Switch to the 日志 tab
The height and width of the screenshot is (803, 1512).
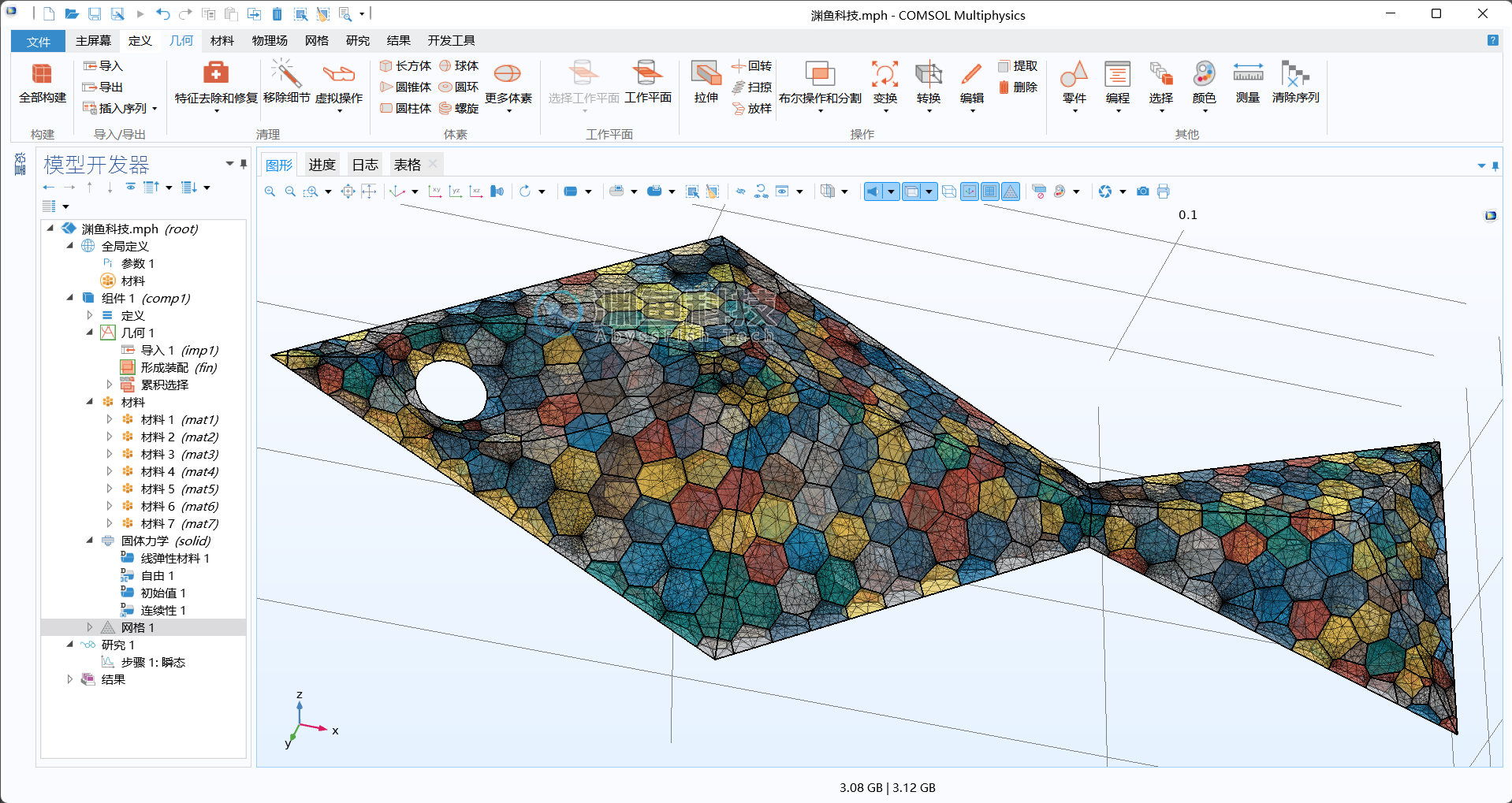[x=365, y=165]
